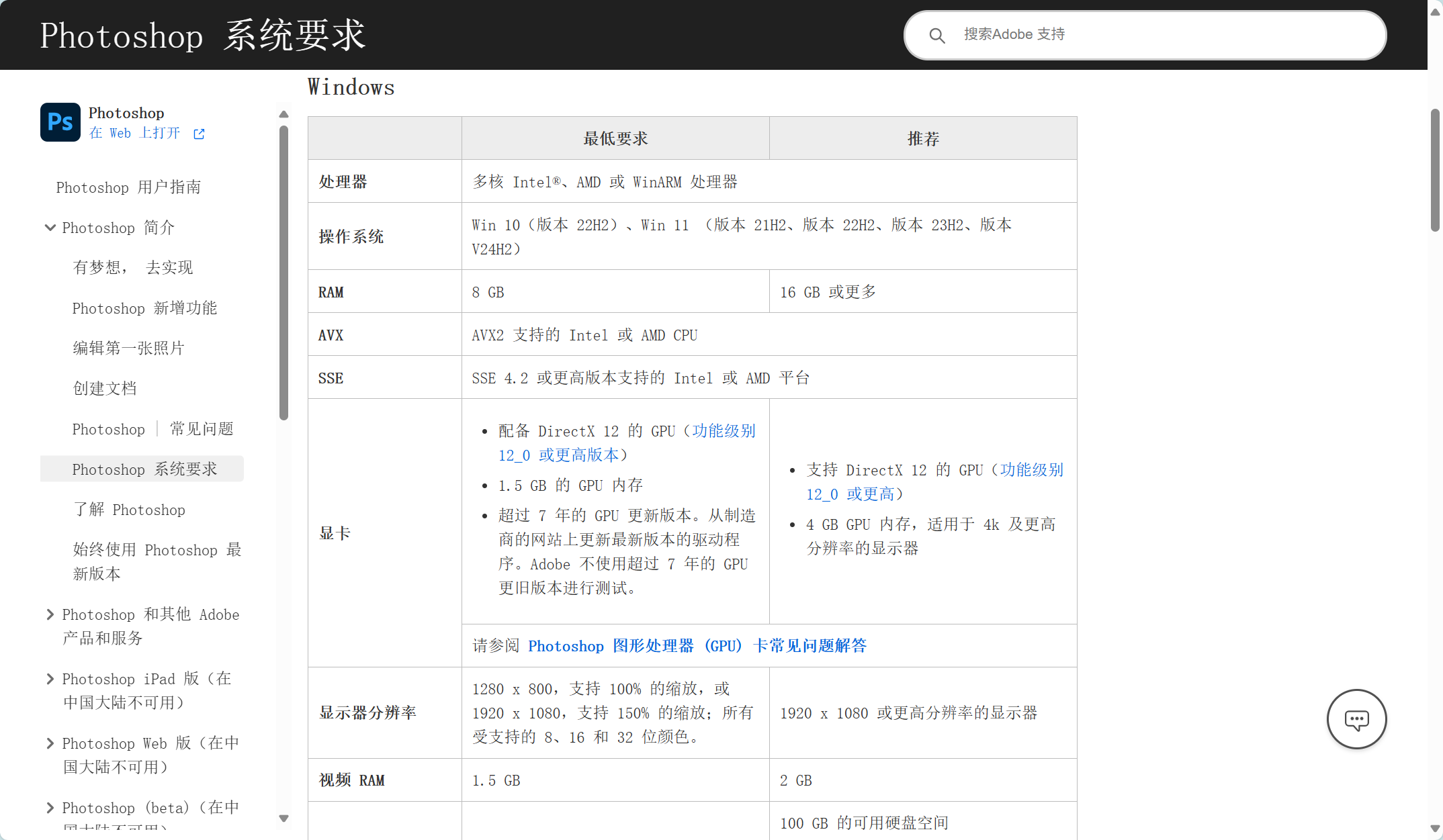Screen dimensions: 1443x840
Task: Open the 功能级别 12_0 或更高 link in 推荐 column
Action: click(x=935, y=482)
